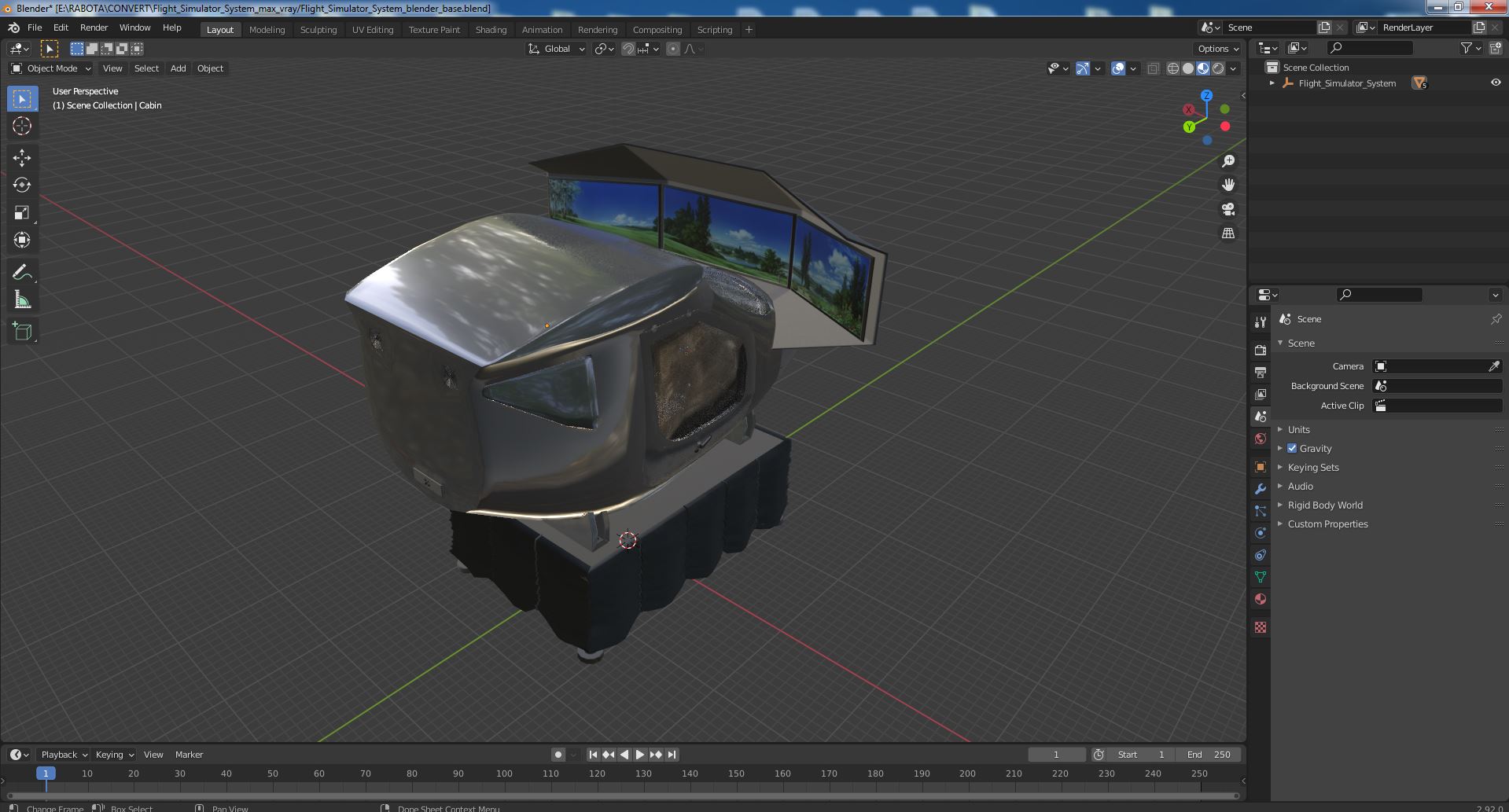Open the Physics properties tab

pos(1261,533)
